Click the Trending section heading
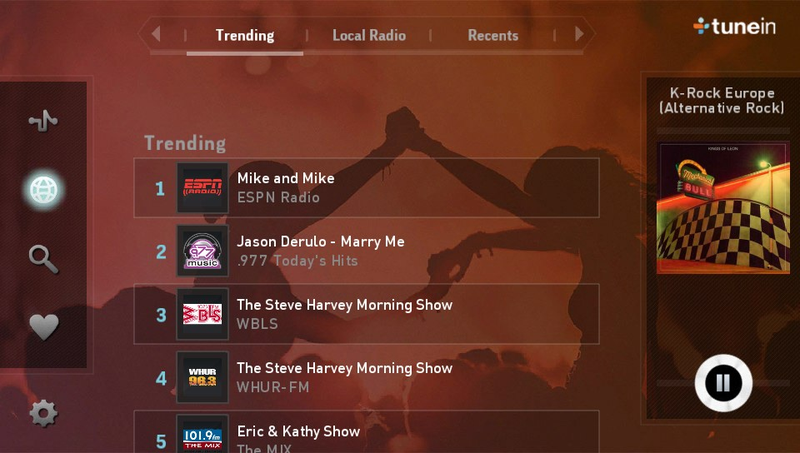 pyautogui.click(x=185, y=143)
